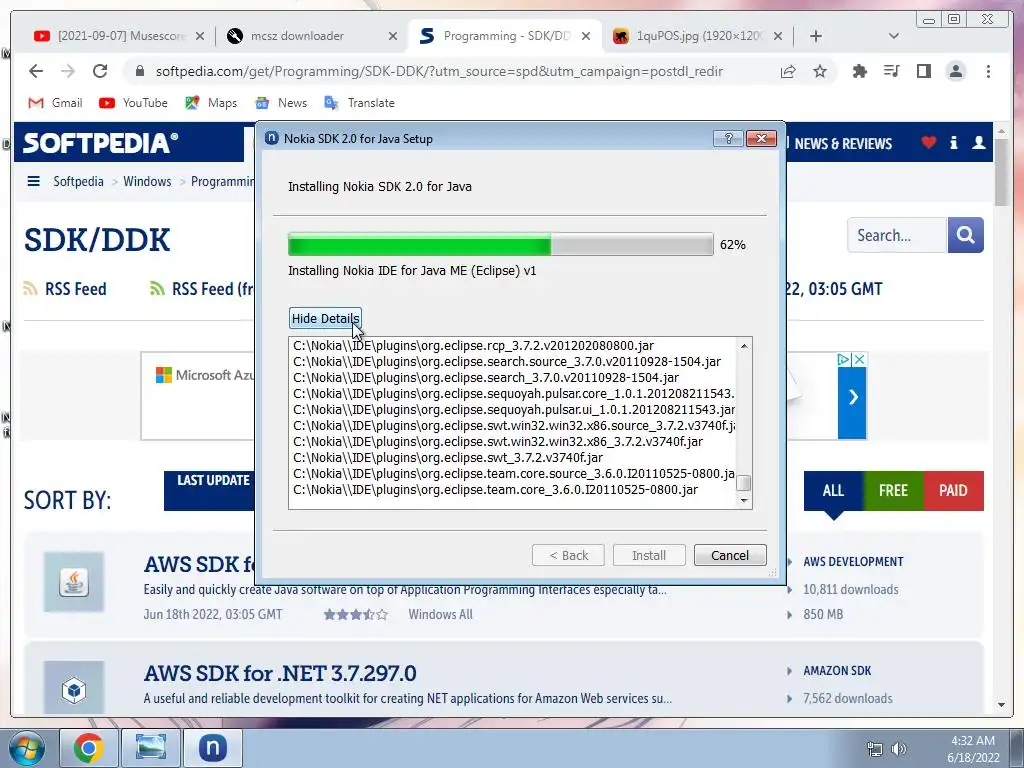The height and width of the screenshot is (768, 1024).
Task: Click Windows breadcrumb link
Action: [x=147, y=181]
